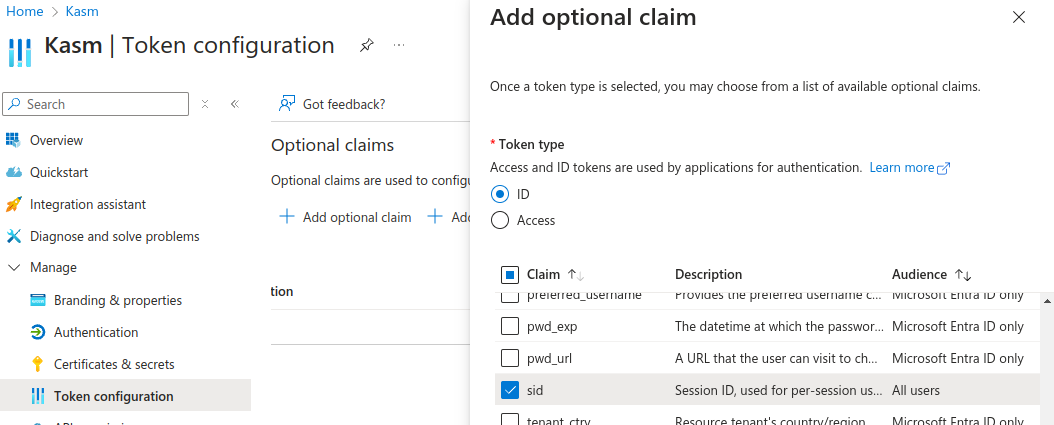Sort the table by Claim column
This screenshot has height=425, width=1054.
pyautogui.click(x=575, y=274)
